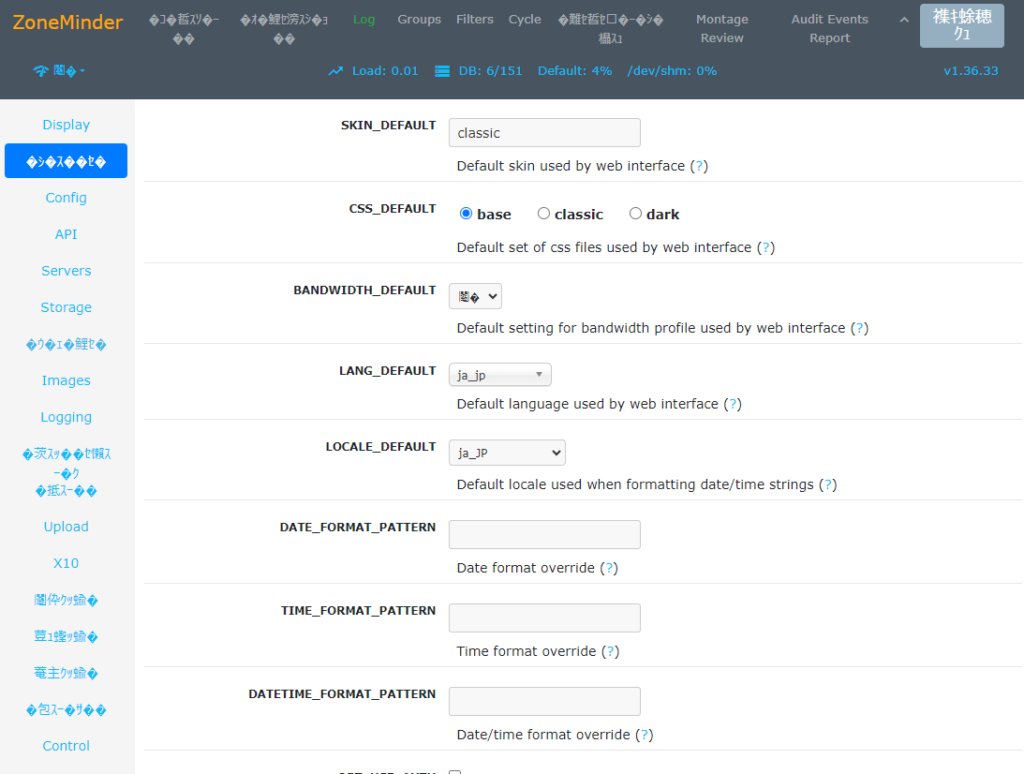Open the LANG_DEFAULT language dropdown
1024x774 pixels.
click(500, 374)
